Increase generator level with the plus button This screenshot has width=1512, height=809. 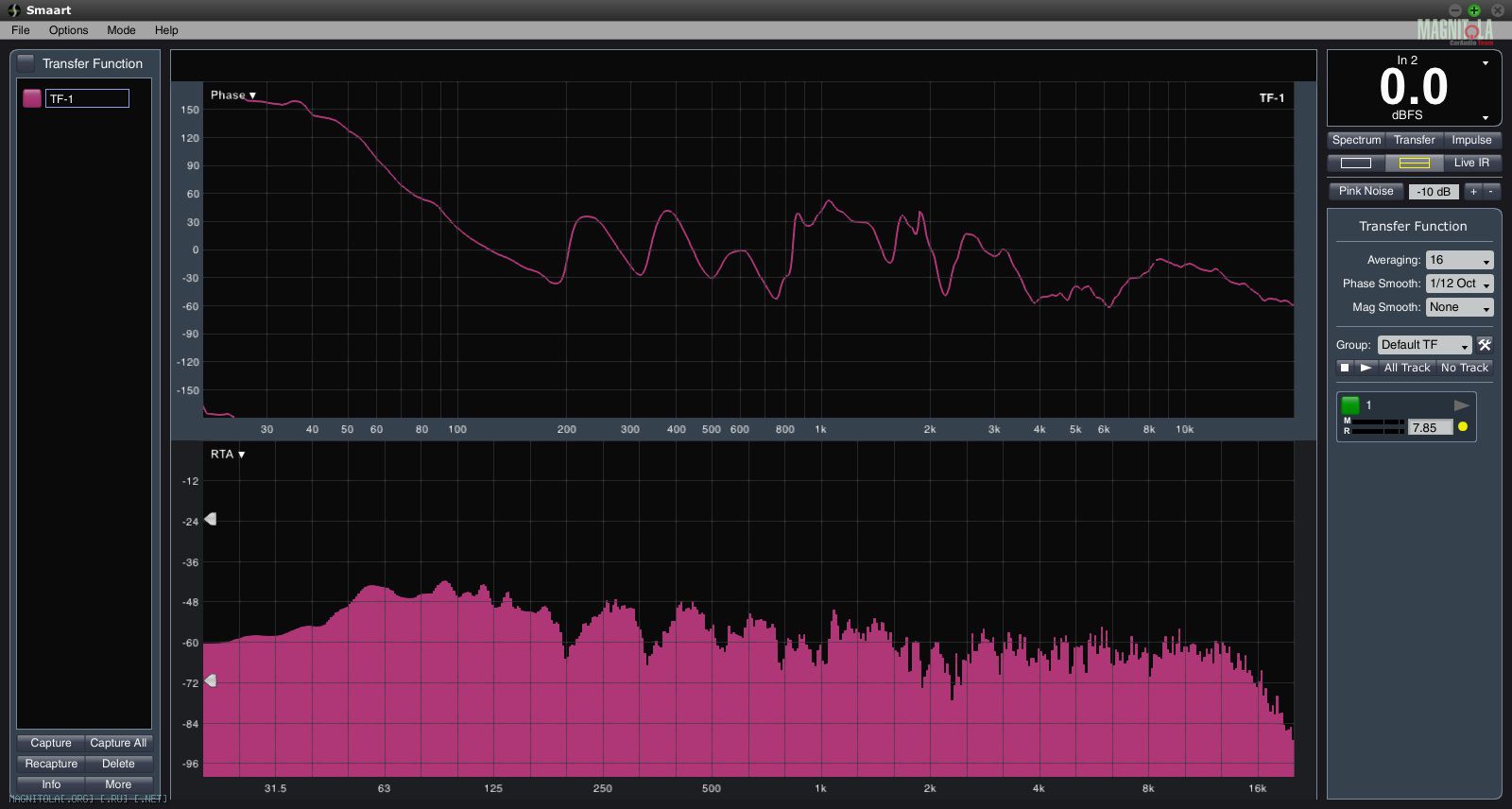(x=1473, y=192)
